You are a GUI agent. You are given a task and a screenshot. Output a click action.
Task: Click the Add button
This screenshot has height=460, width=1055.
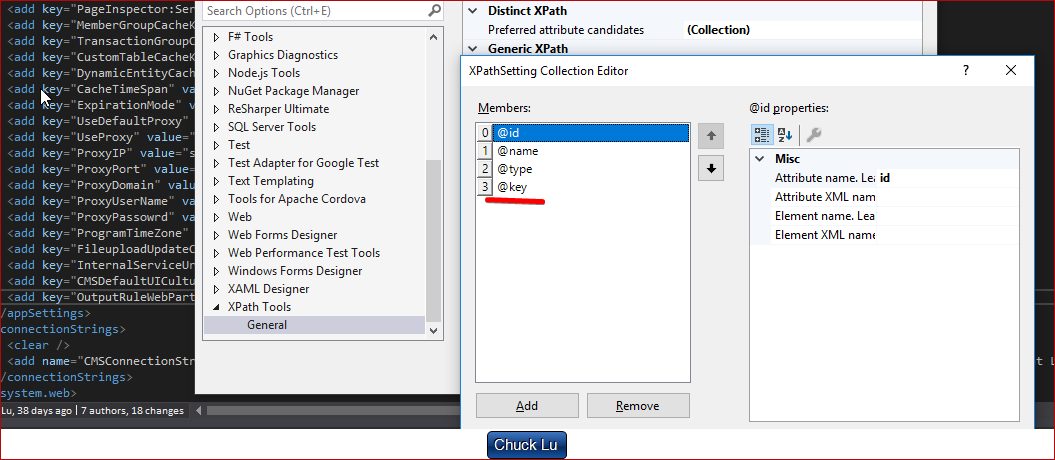point(527,405)
